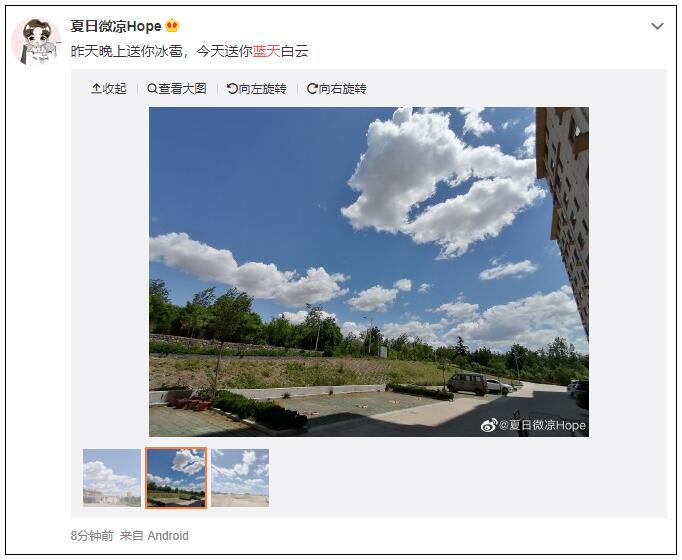This screenshot has width=682, height=560.
Task: Rotate the photo left with 向左旋转
Action: coord(257,89)
